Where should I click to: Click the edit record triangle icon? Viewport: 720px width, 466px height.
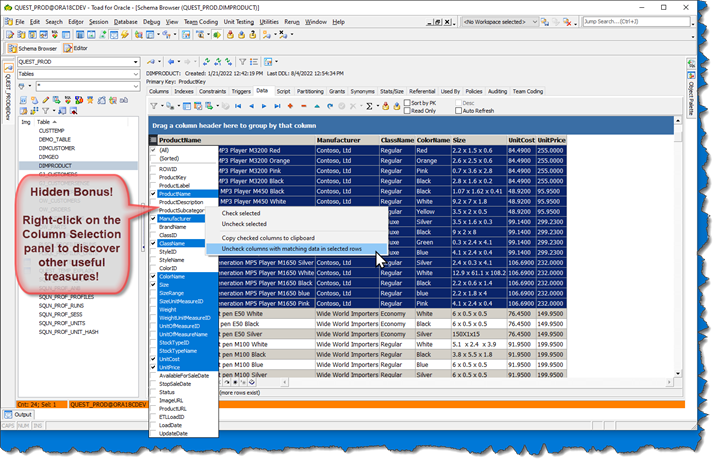317,106
